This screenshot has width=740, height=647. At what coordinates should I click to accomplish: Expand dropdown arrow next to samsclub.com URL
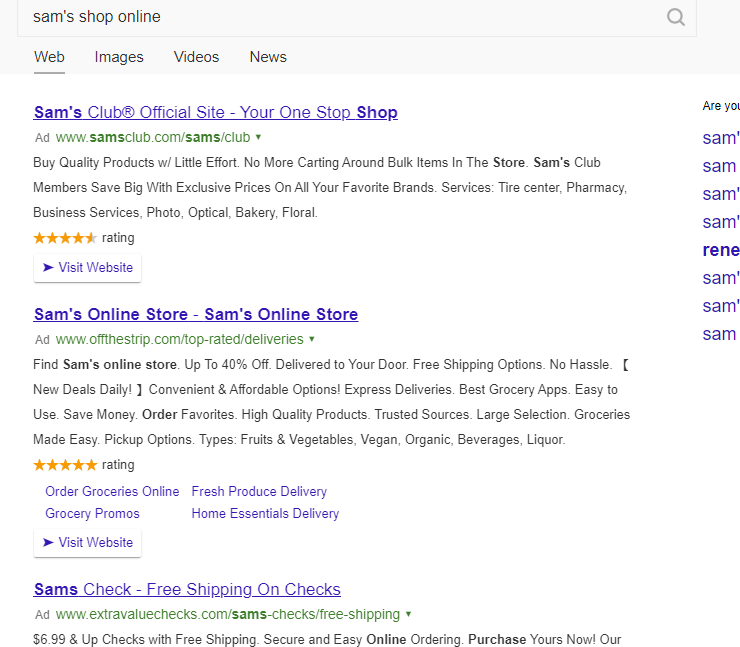pos(258,137)
